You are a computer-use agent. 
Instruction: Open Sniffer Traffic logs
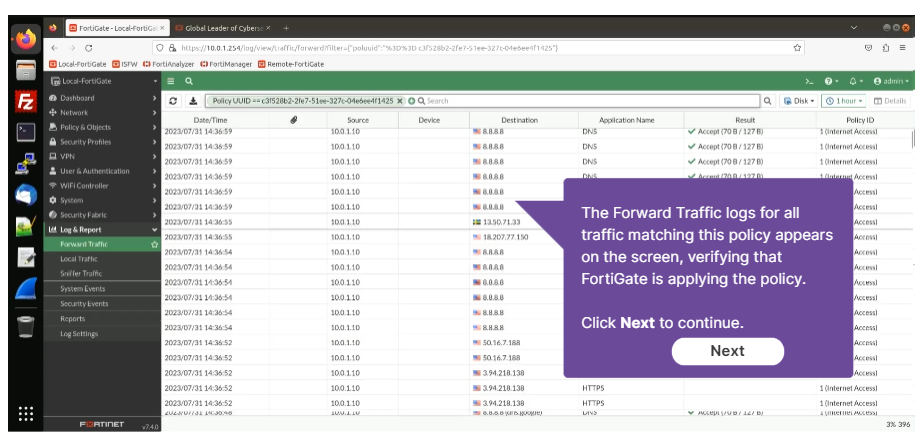tap(102, 273)
